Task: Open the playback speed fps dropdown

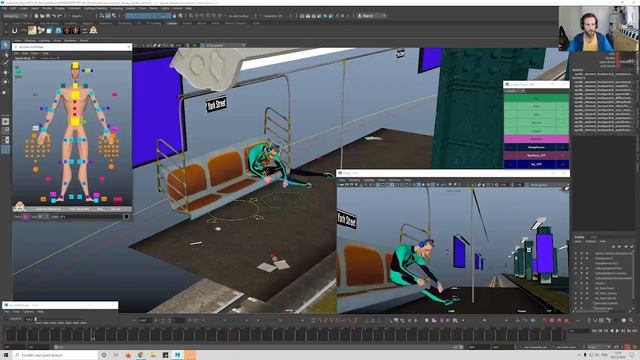Action: click(599, 347)
